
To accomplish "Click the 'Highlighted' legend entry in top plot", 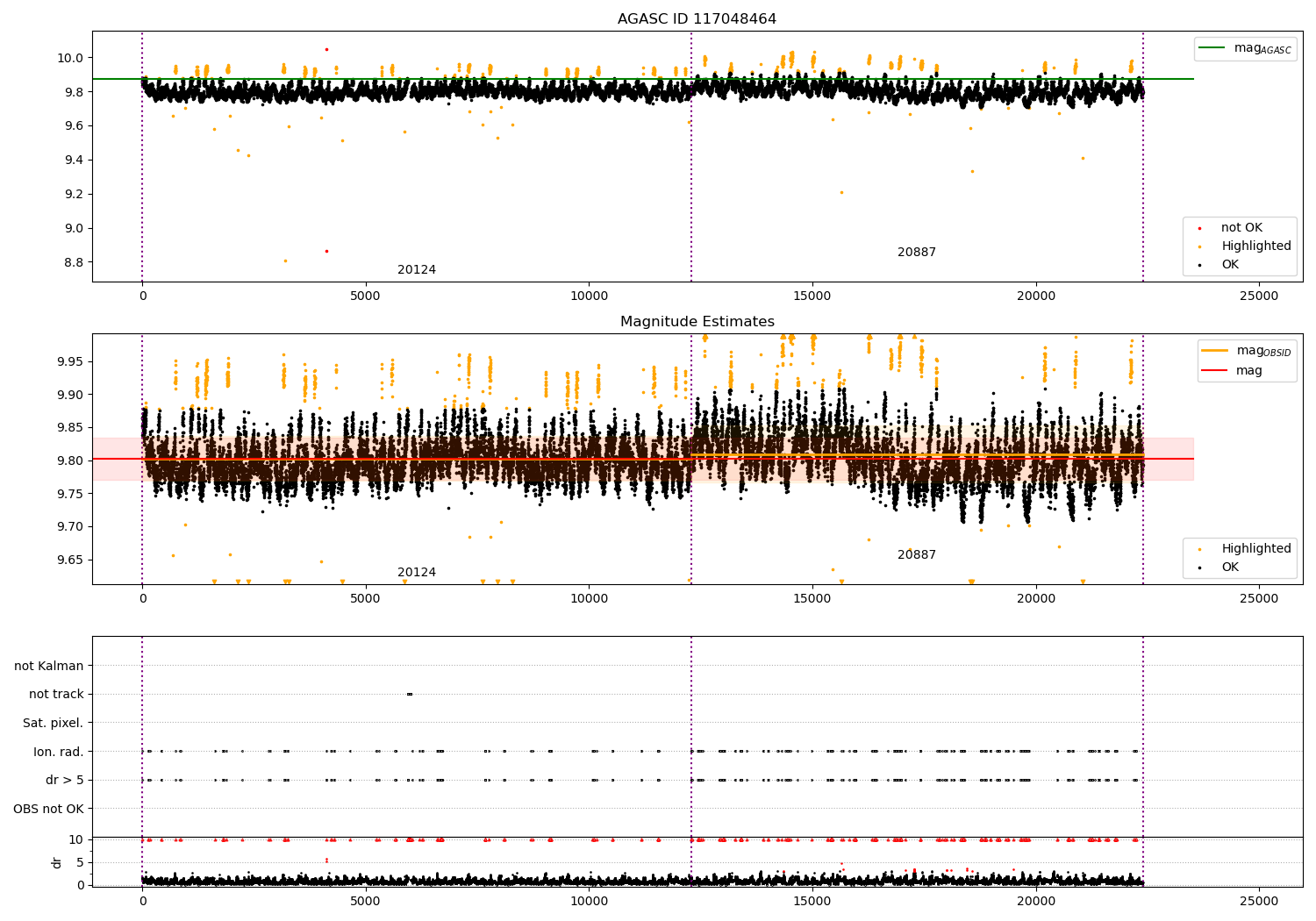I will click(1255, 246).
